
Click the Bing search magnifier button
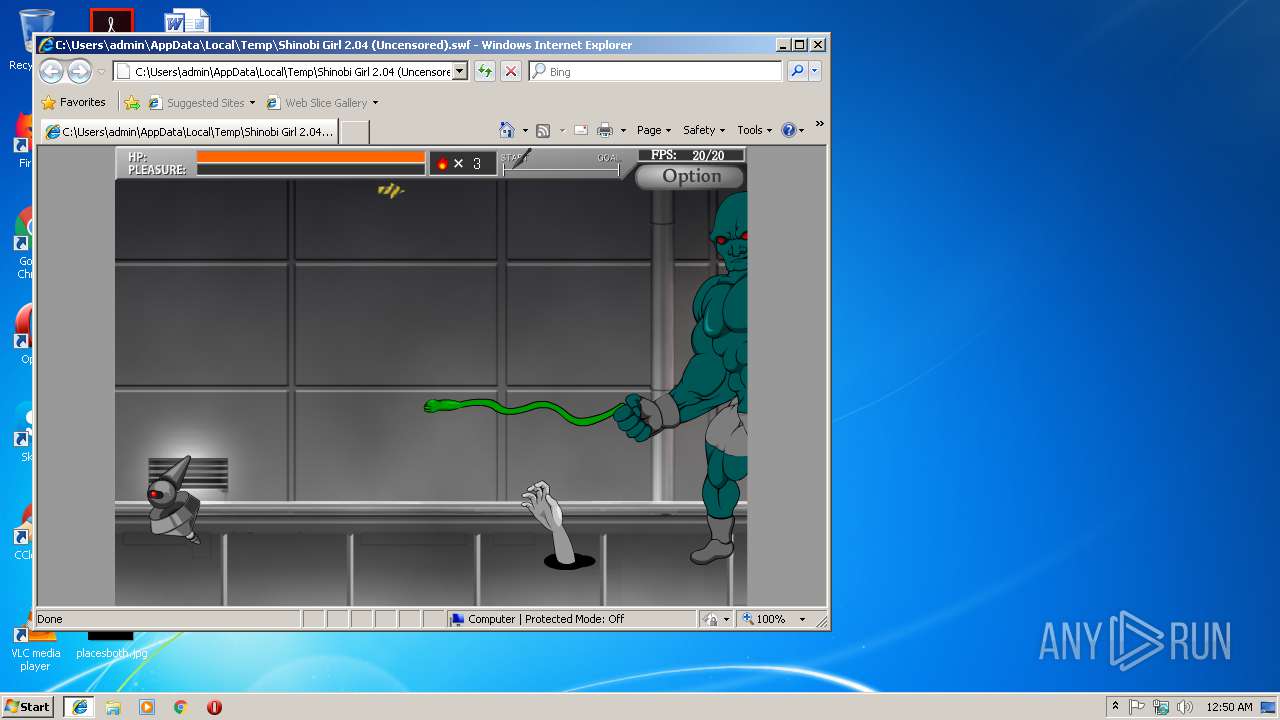tap(797, 71)
